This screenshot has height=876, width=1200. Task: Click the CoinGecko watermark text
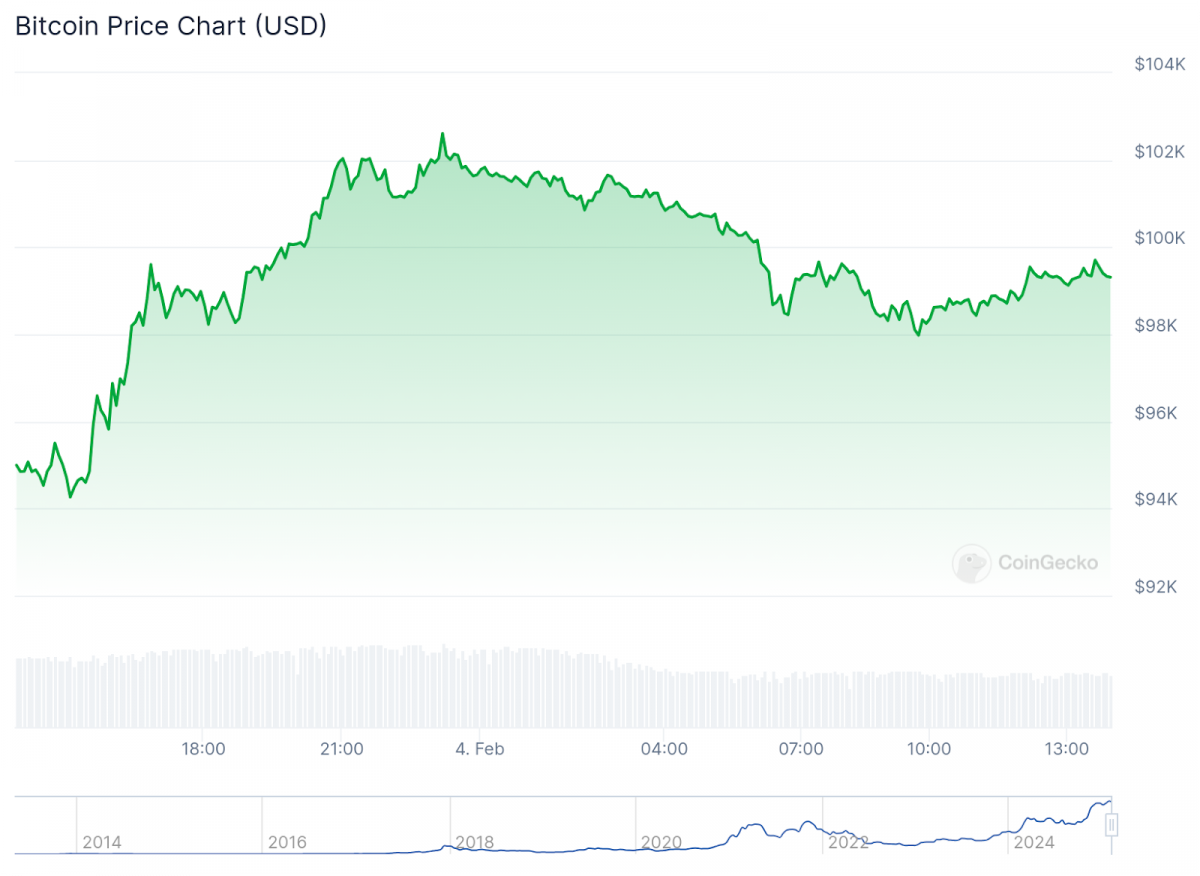[x=1048, y=563]
